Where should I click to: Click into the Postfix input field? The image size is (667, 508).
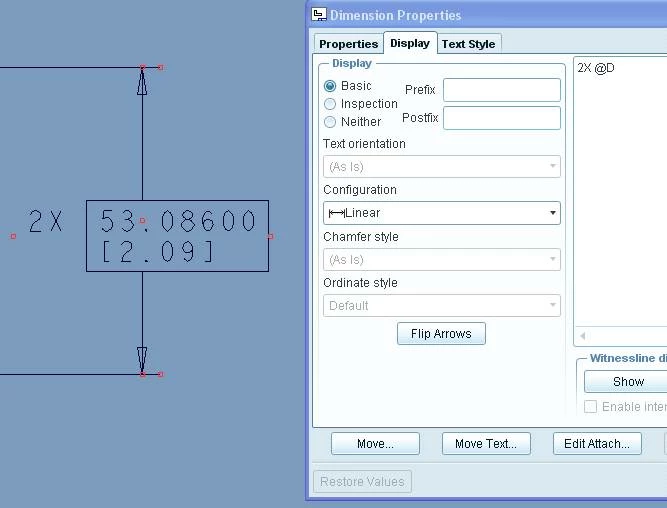click(x=502, y=118)
